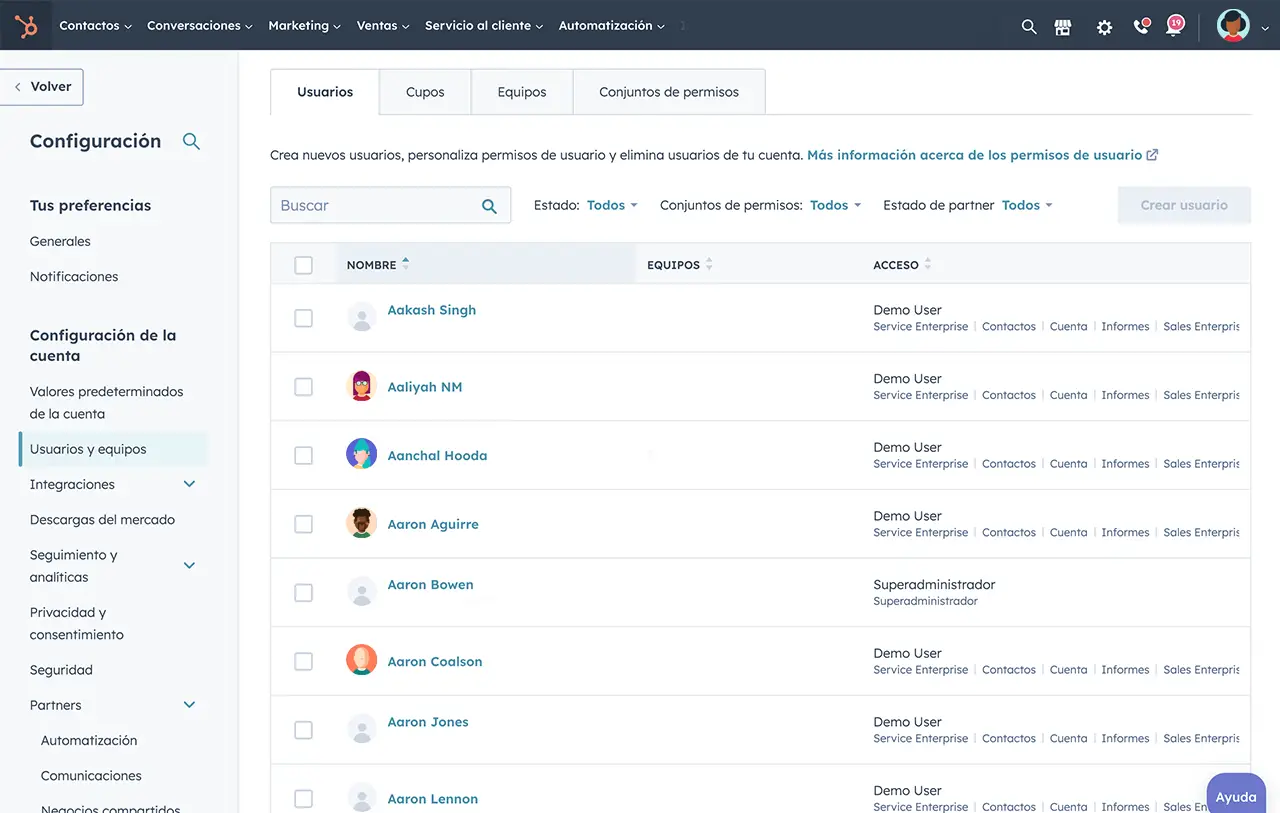The image size is (1280, 813).
Task: Click Aaliyah NM's avatar
Action: [361, 386]
